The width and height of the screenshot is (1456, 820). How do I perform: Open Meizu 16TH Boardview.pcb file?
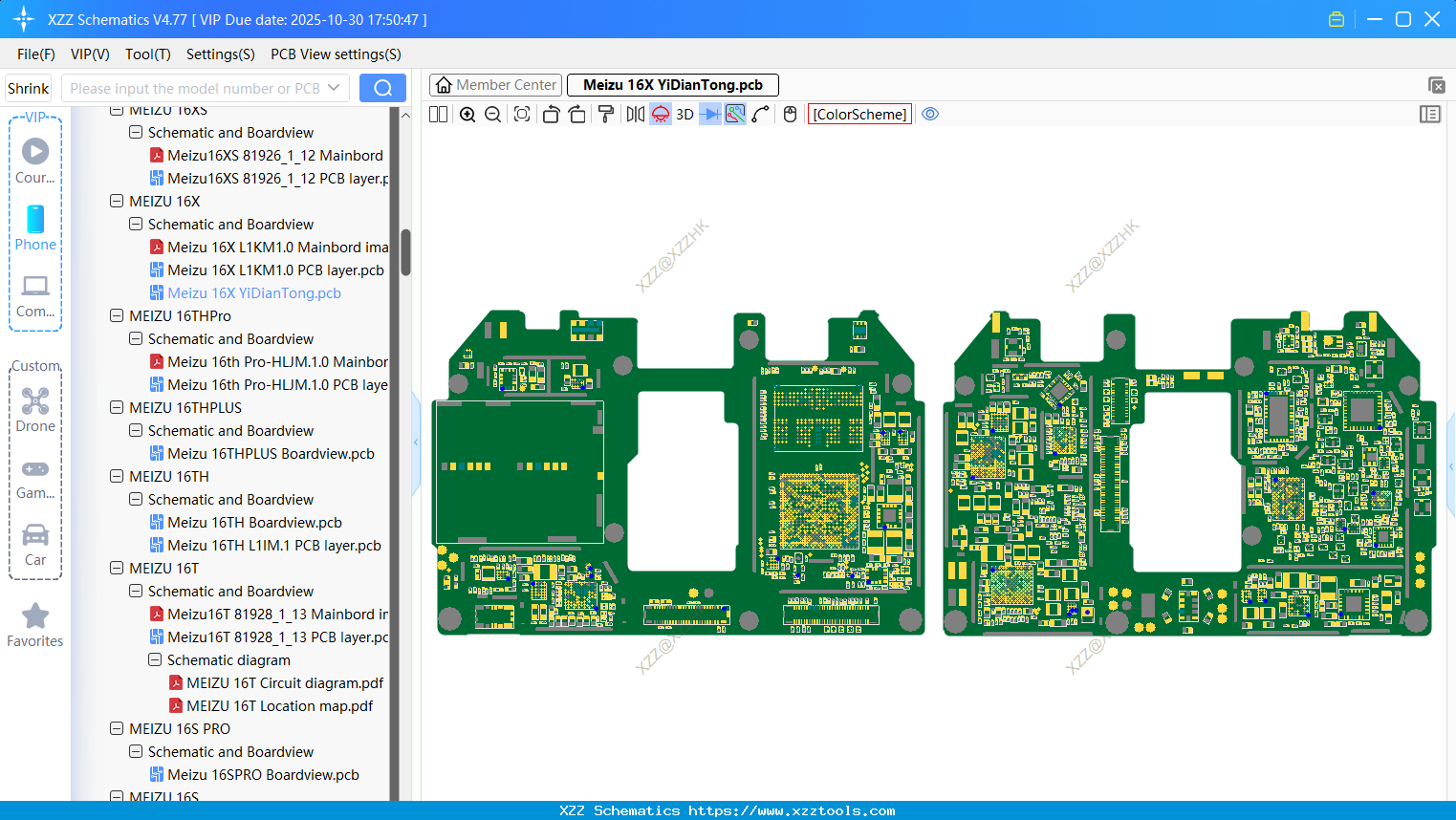tap(254, 523)
